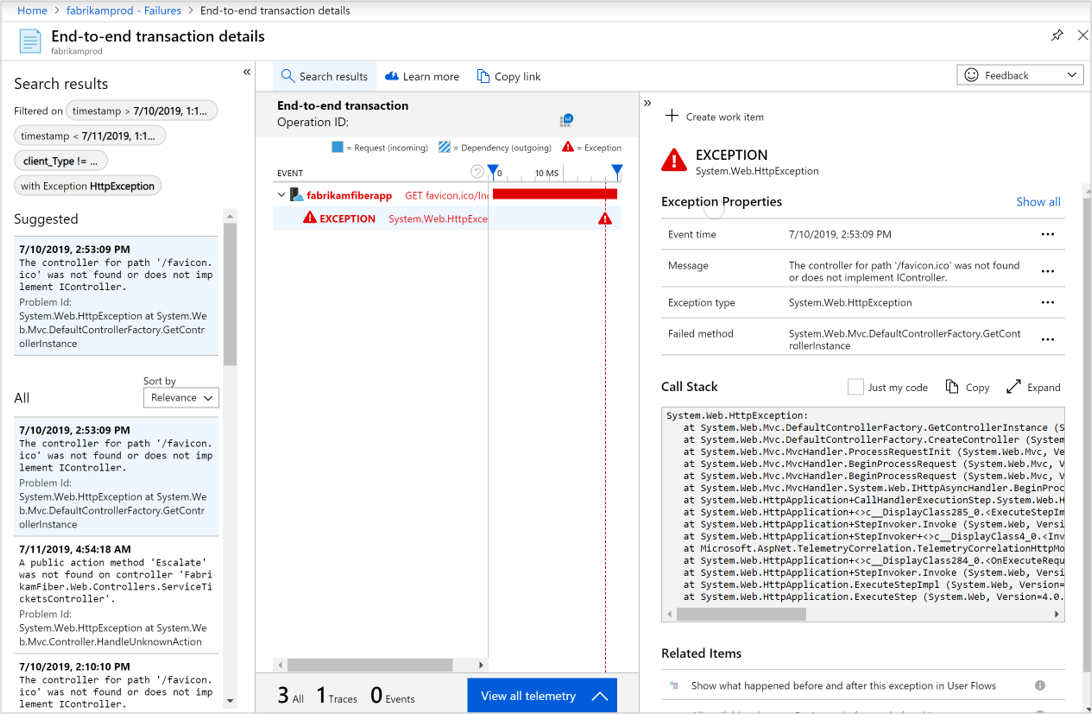Pin the transaction details blade
The width and height of the screenshot is (1092, 714).
(x=1057, y=35)
